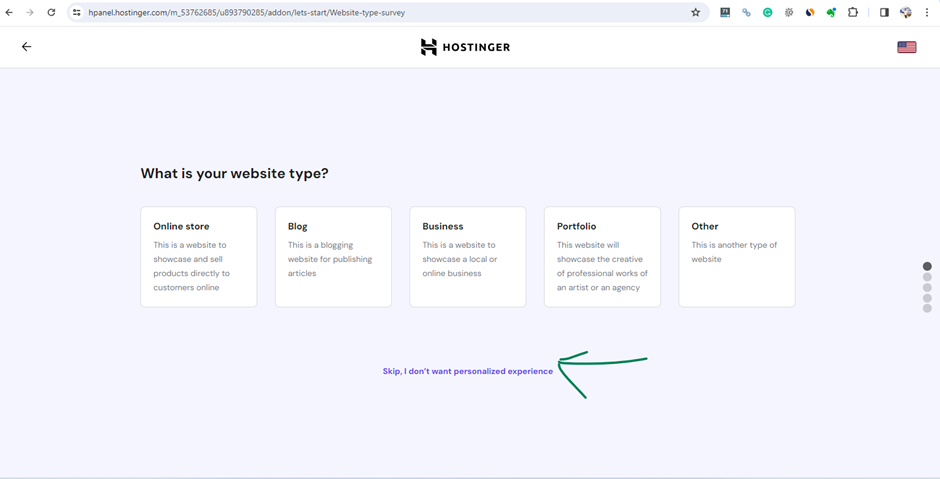
Task: Open the blue chain-link extension
Action: [x=746, y=12]
